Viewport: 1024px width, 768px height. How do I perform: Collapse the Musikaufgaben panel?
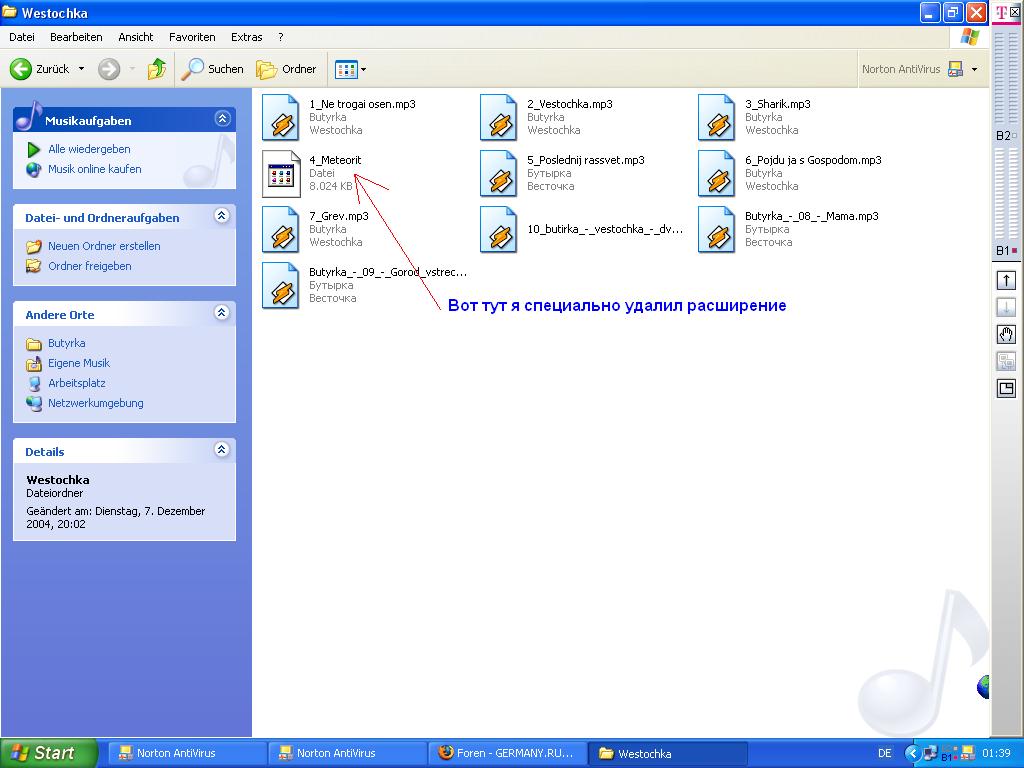pos(222,119)
